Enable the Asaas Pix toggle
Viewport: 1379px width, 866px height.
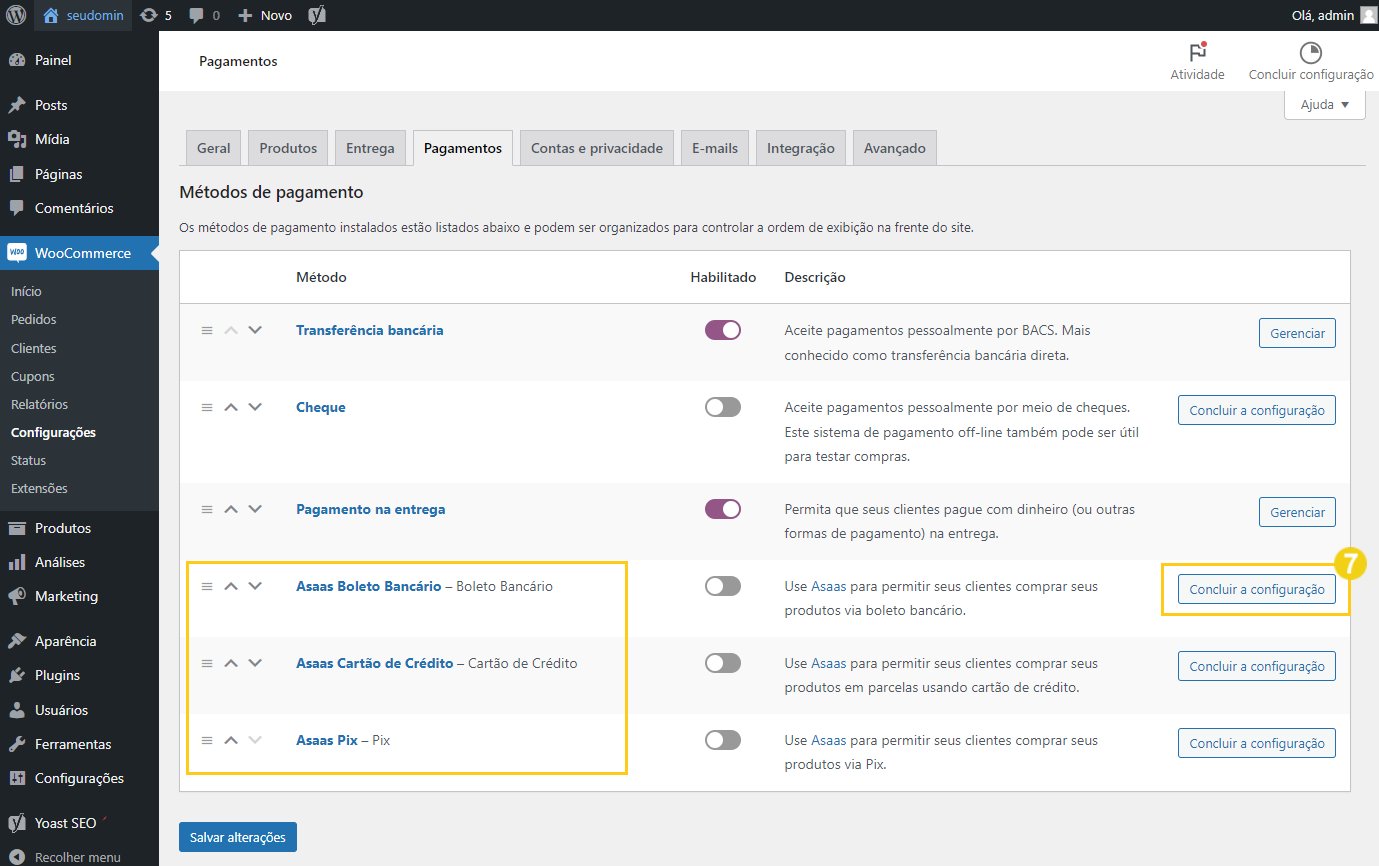click(723, 740)
